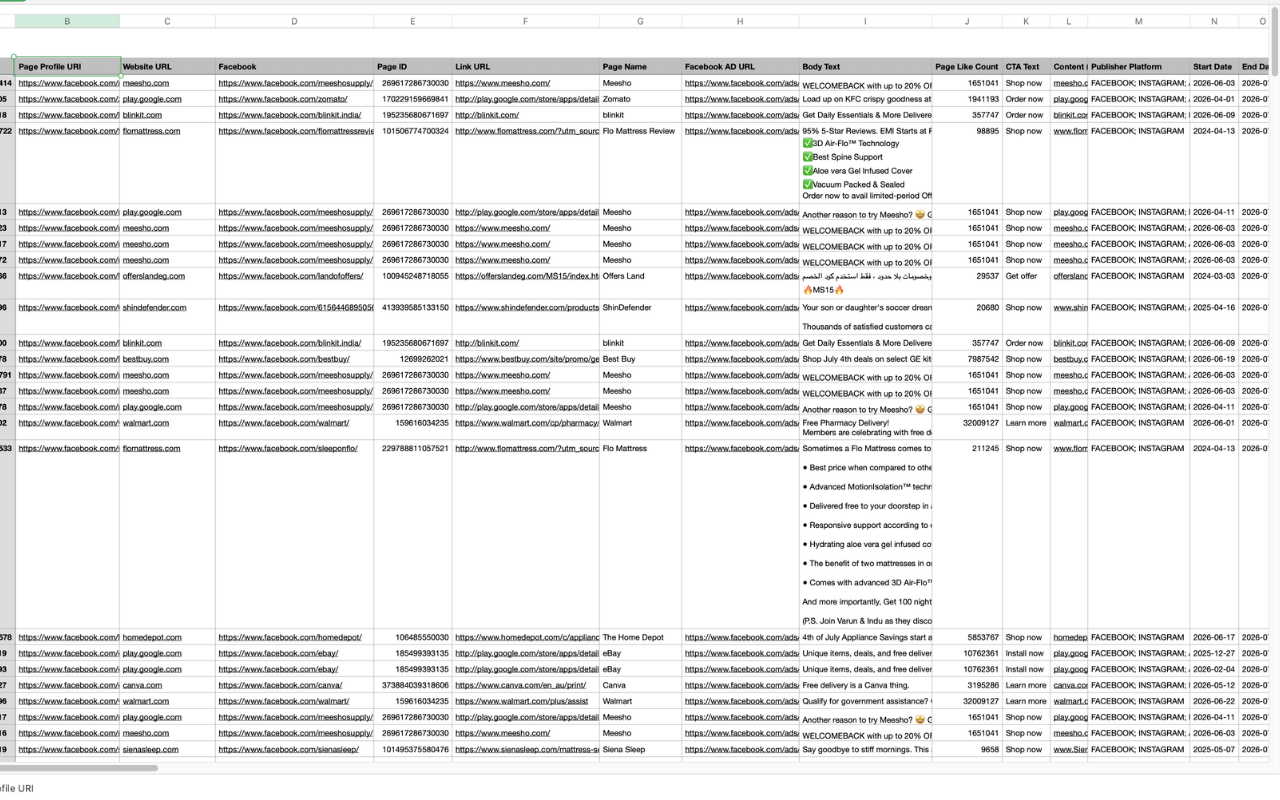Select column F header letter
Viewport: 1280px width, 800px height.
pos(525,21)
